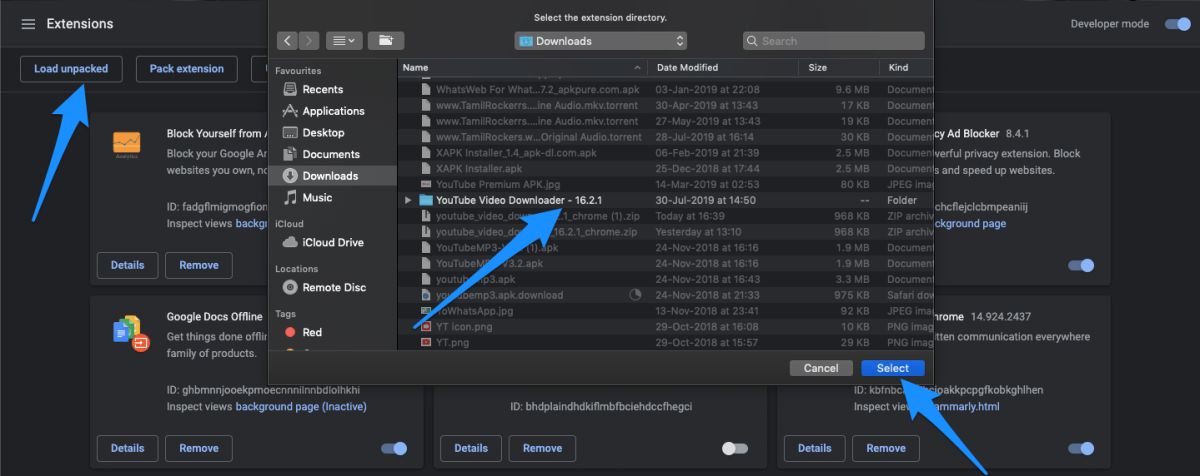Select the apk dated 24-Nov-2018 at 16:43

pos(666,279)
